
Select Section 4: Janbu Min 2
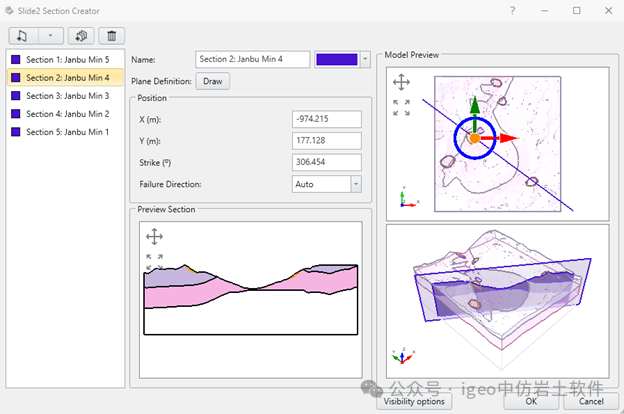click(65, 114)
